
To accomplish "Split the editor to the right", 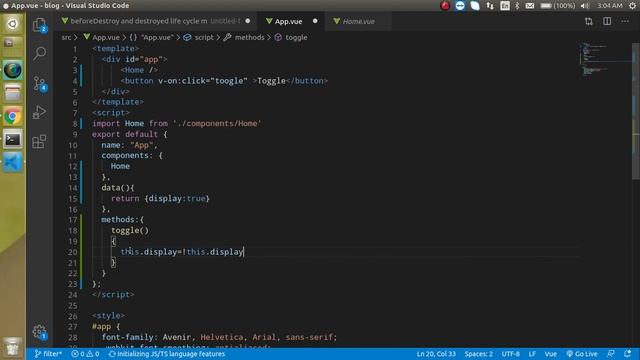I will pyautogui.click(x=607, y=21).
